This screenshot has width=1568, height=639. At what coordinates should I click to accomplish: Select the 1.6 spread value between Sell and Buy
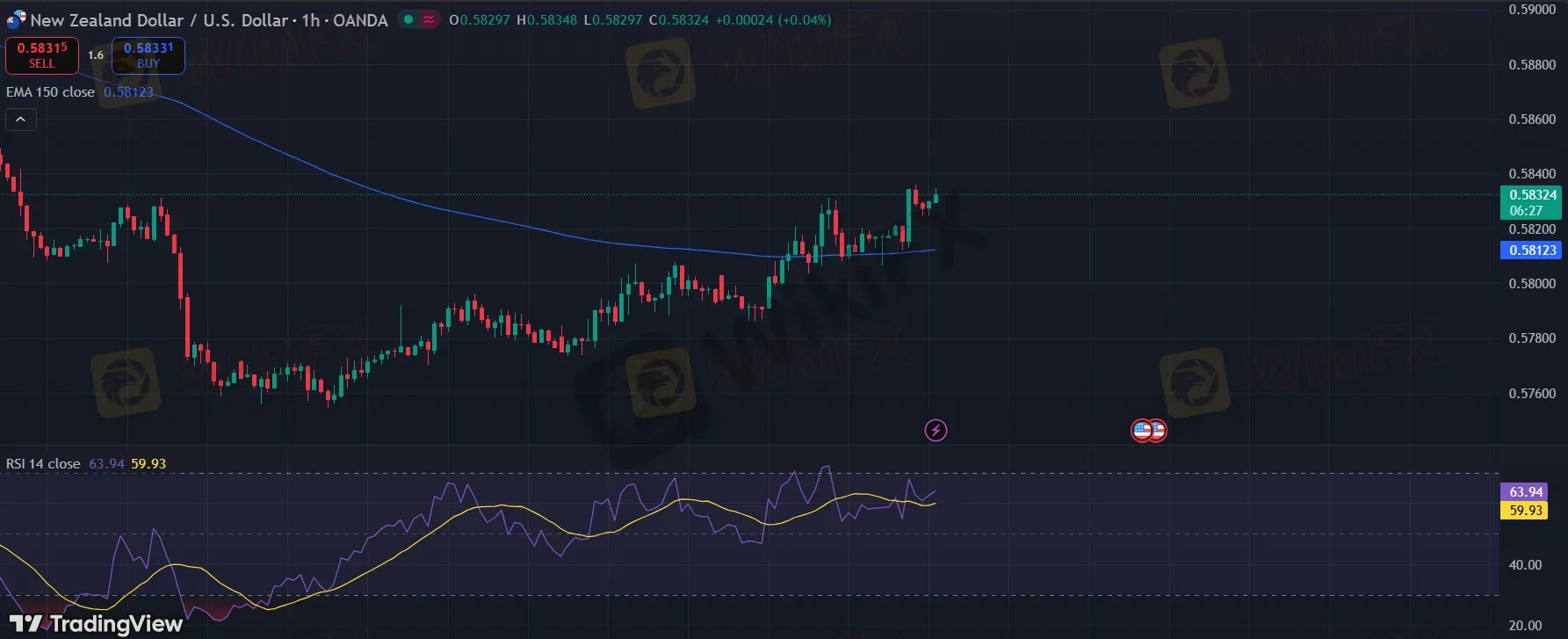point(96,55)
